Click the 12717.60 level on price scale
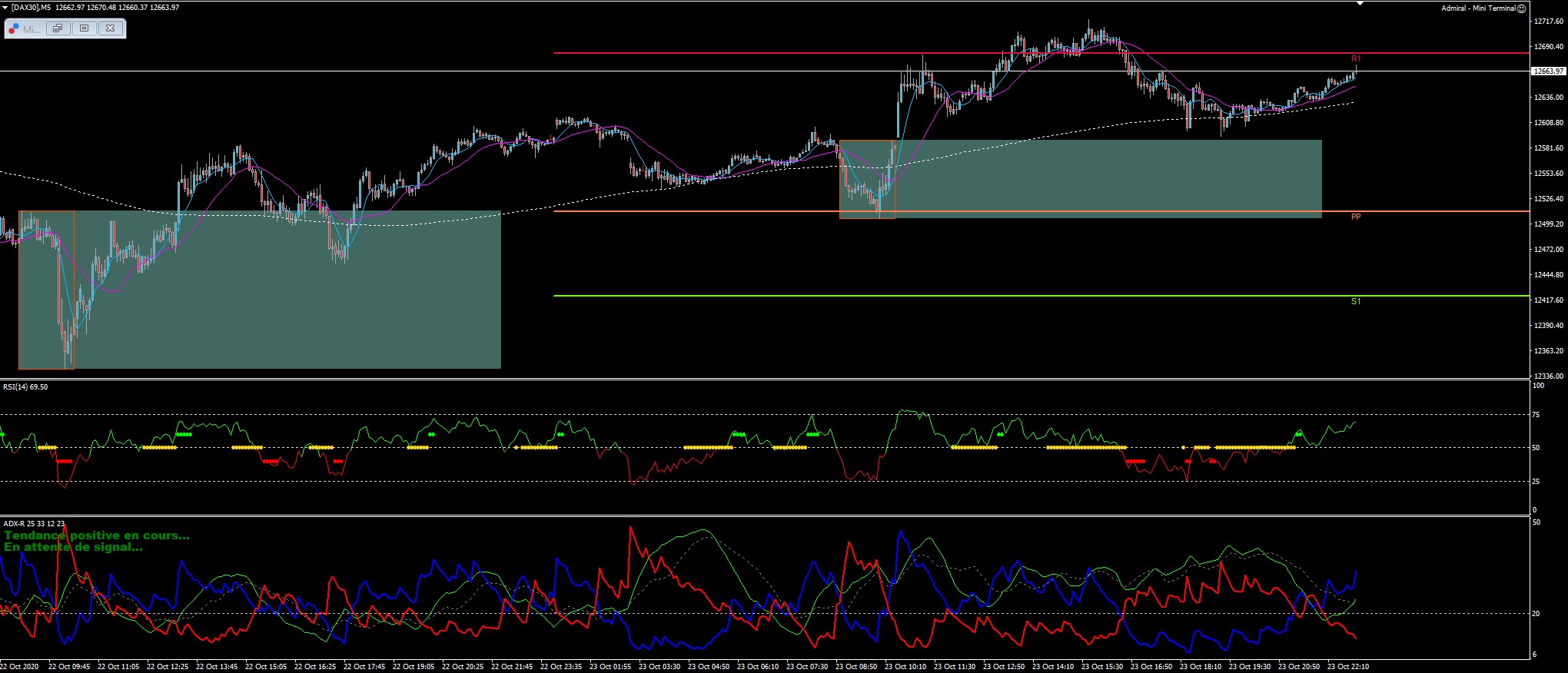The height and width of the screenshot is (673, 1568). tap(1548, 22)
